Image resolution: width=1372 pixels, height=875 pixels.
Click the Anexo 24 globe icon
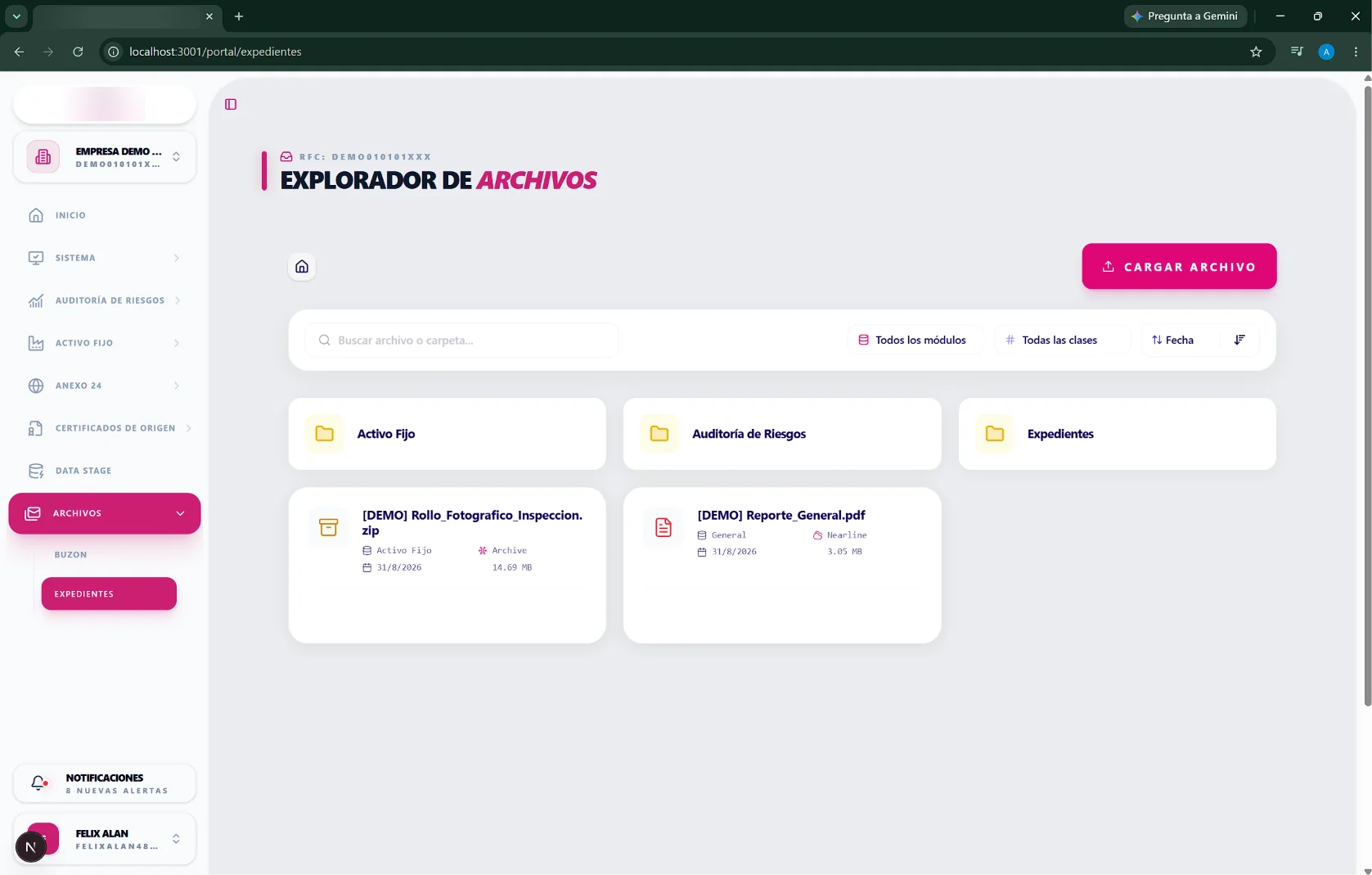click(x=36, y=386)
